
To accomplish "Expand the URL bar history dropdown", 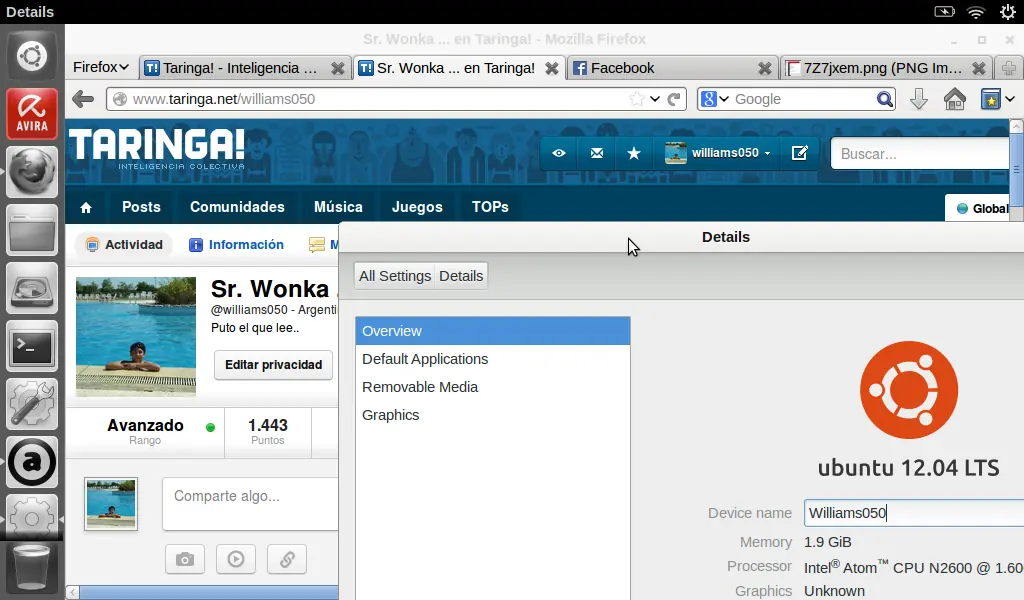I will [655, 99].
